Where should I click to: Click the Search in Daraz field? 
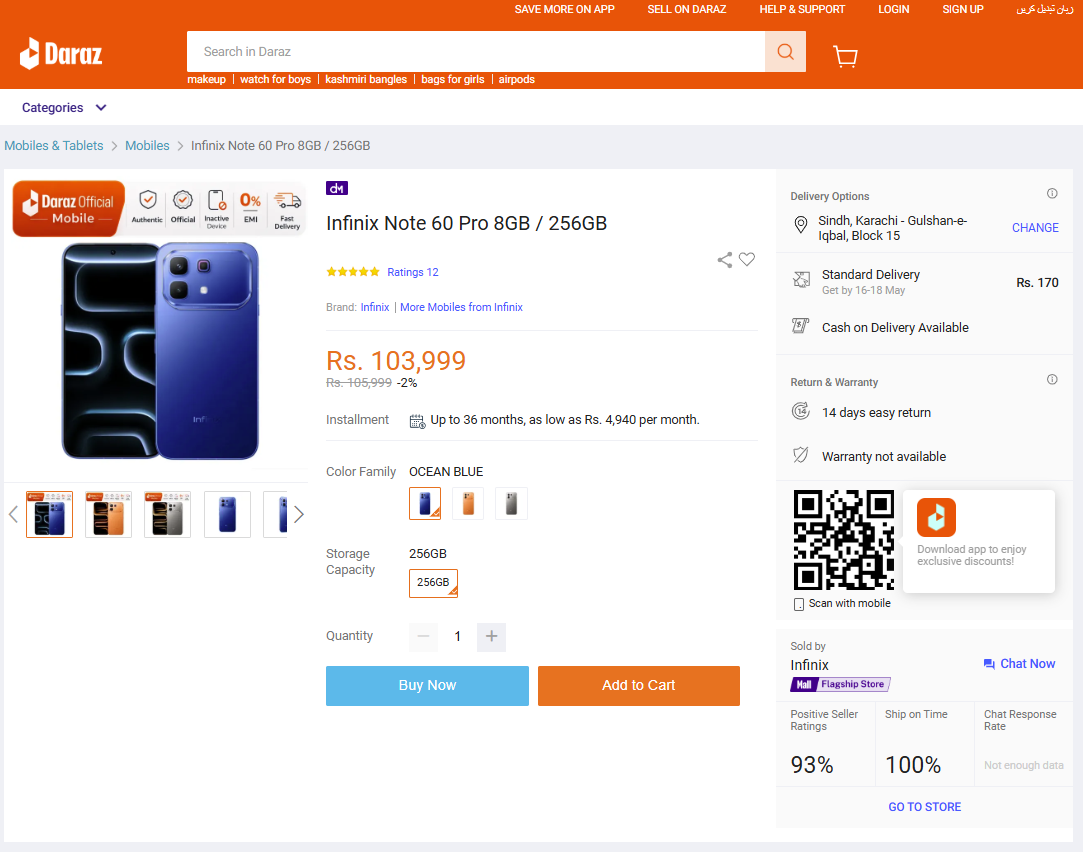pyautogui.click(x=476, y=52)
